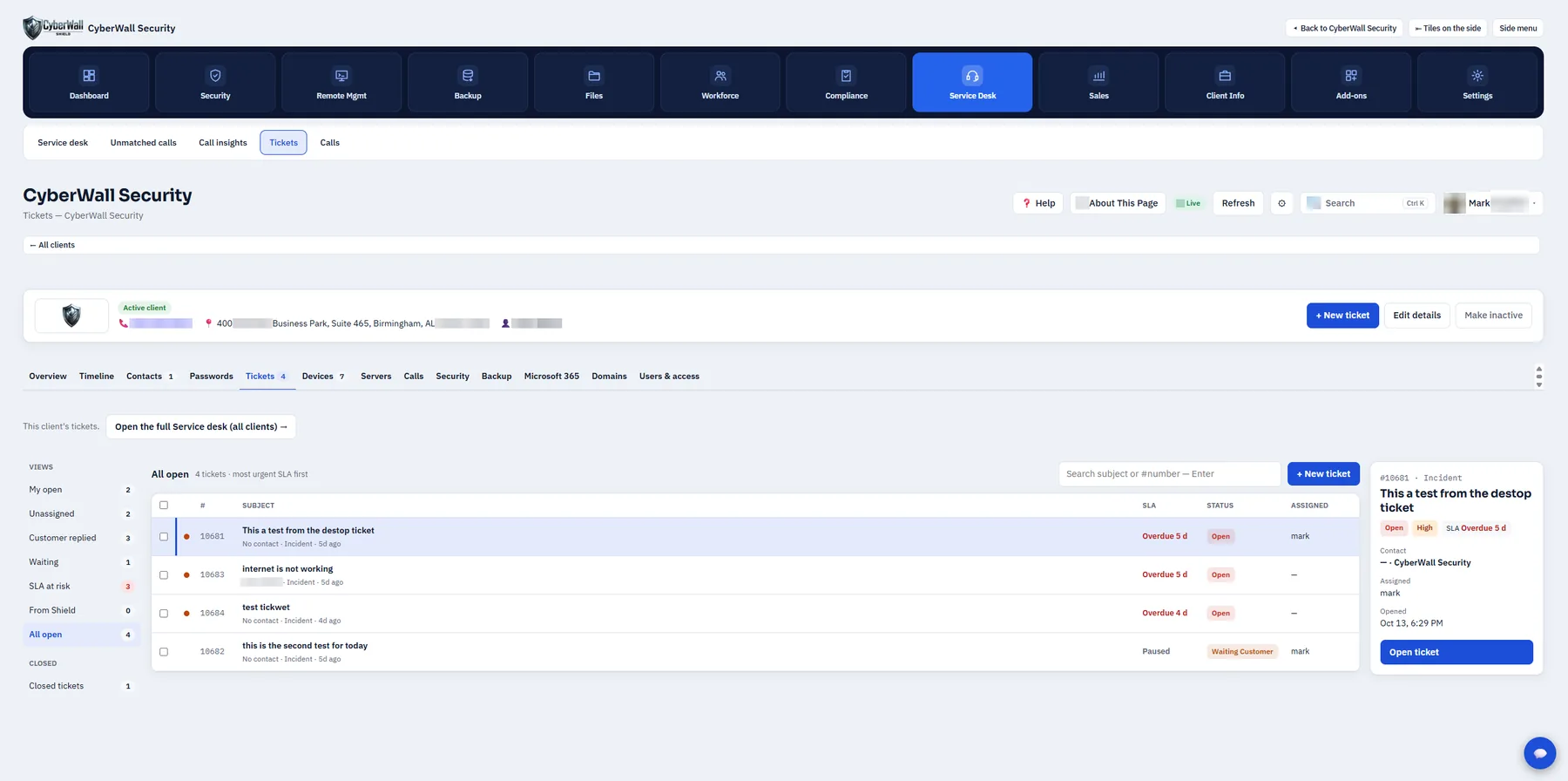
Task: Click the Waiting Customer status badge
Action: [1242, 652]
